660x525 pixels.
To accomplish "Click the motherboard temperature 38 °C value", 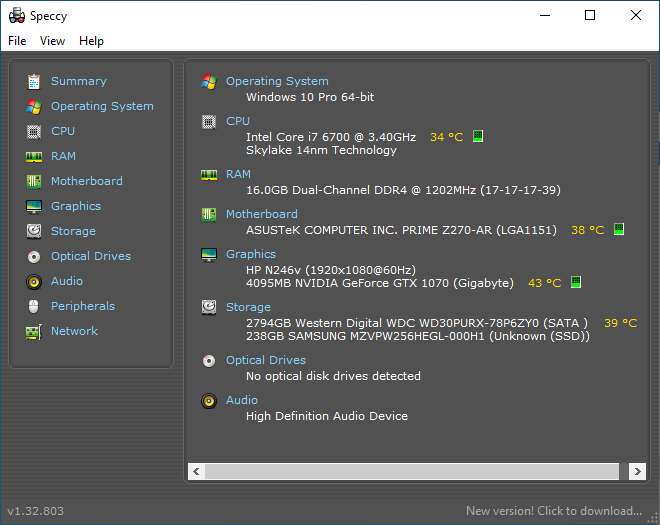I will [x=588, y=230].
